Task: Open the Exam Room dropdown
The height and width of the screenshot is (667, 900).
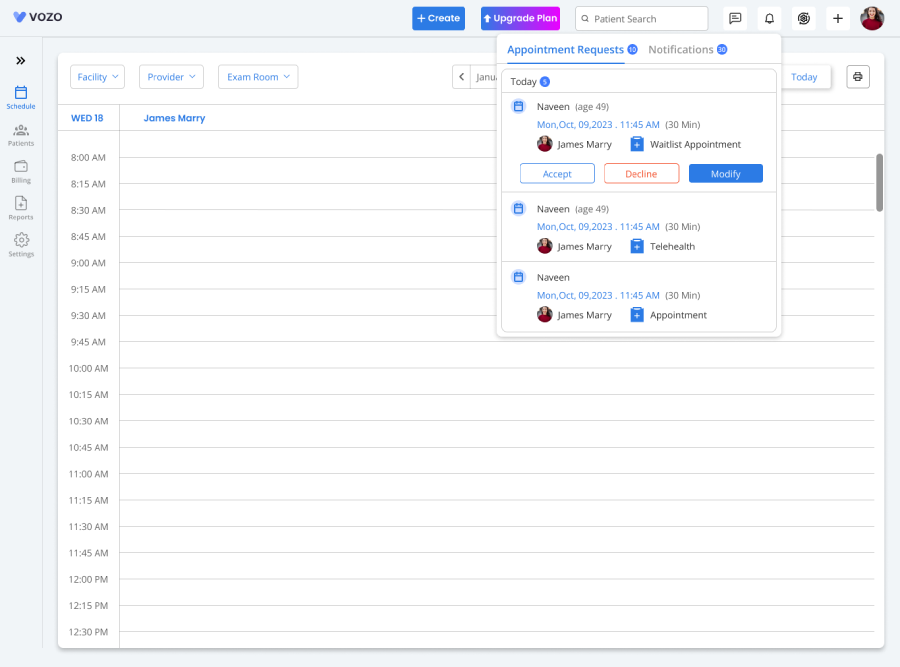Action: [258, 77]
